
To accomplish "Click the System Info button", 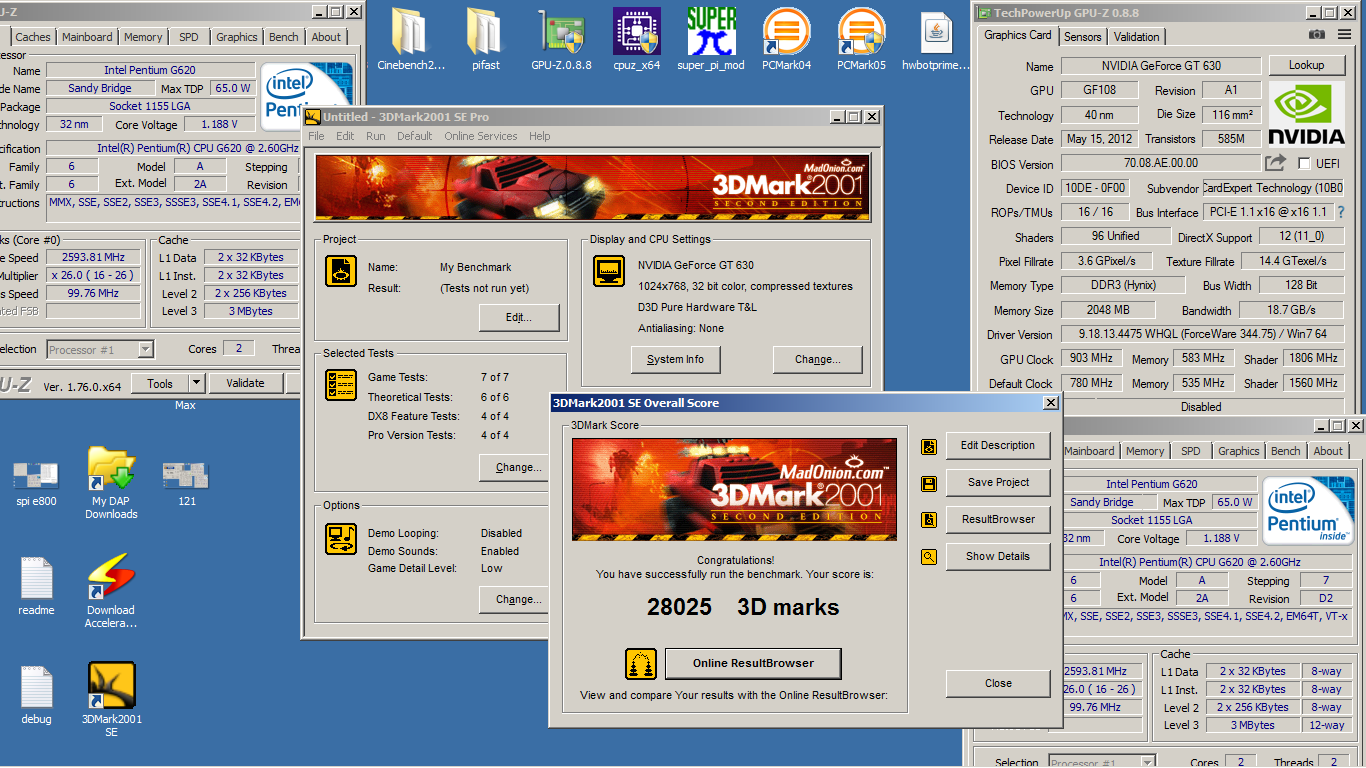I will (x=675, y=360).
